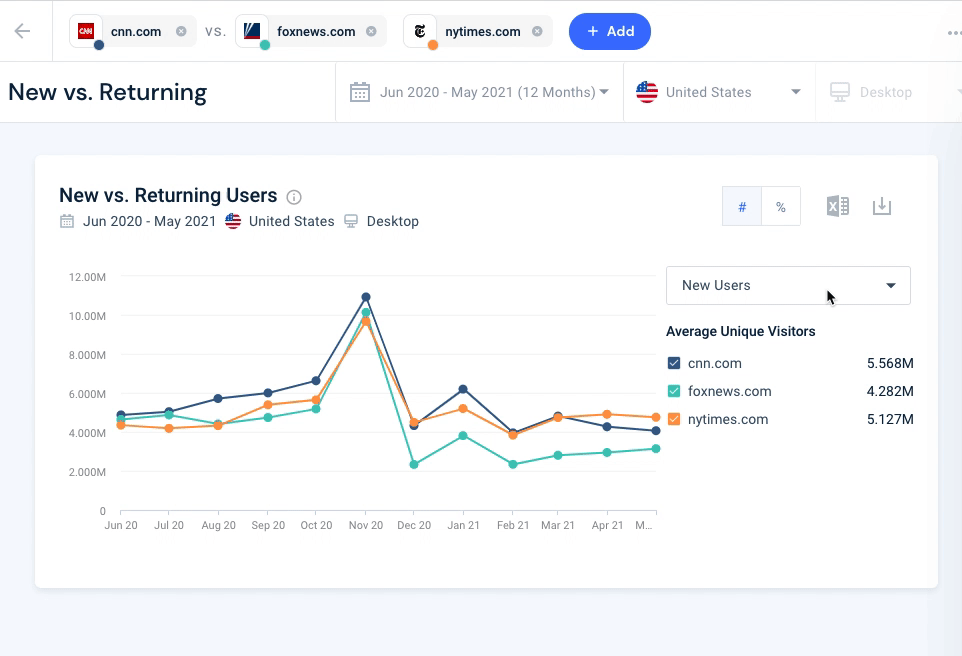Click the foxnews.com site chip
The height and width of the screenshot is (656, 962).
pyautogui.click(x=314, y=31)
